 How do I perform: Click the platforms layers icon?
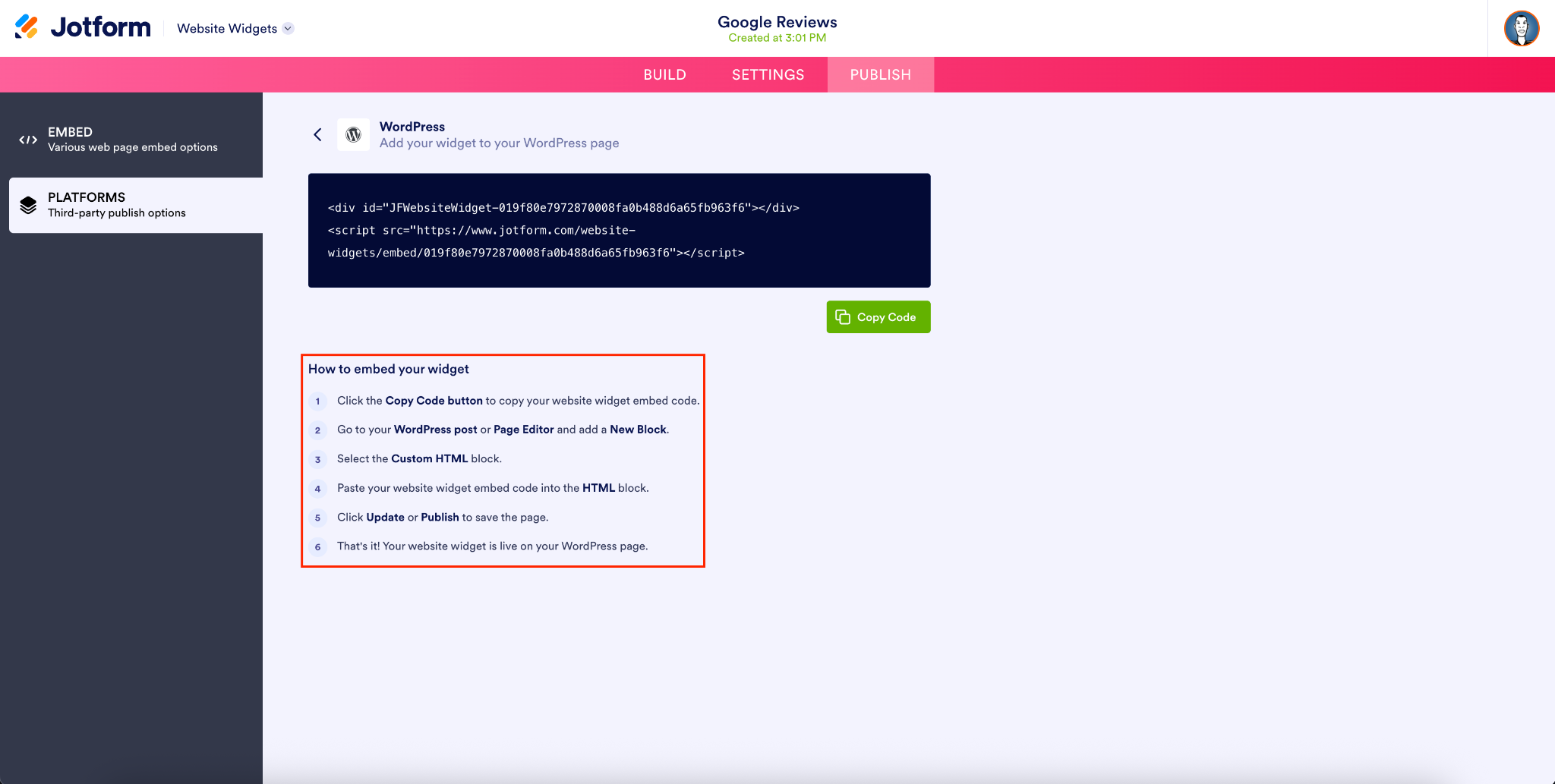(28, 205)
